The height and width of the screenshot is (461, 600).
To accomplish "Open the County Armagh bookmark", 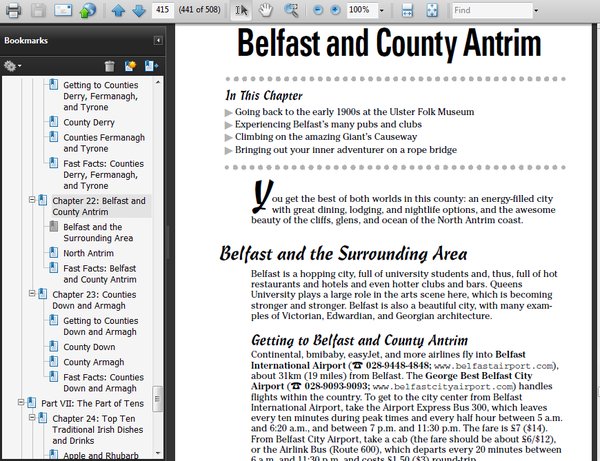I will [x=94, y=362].
